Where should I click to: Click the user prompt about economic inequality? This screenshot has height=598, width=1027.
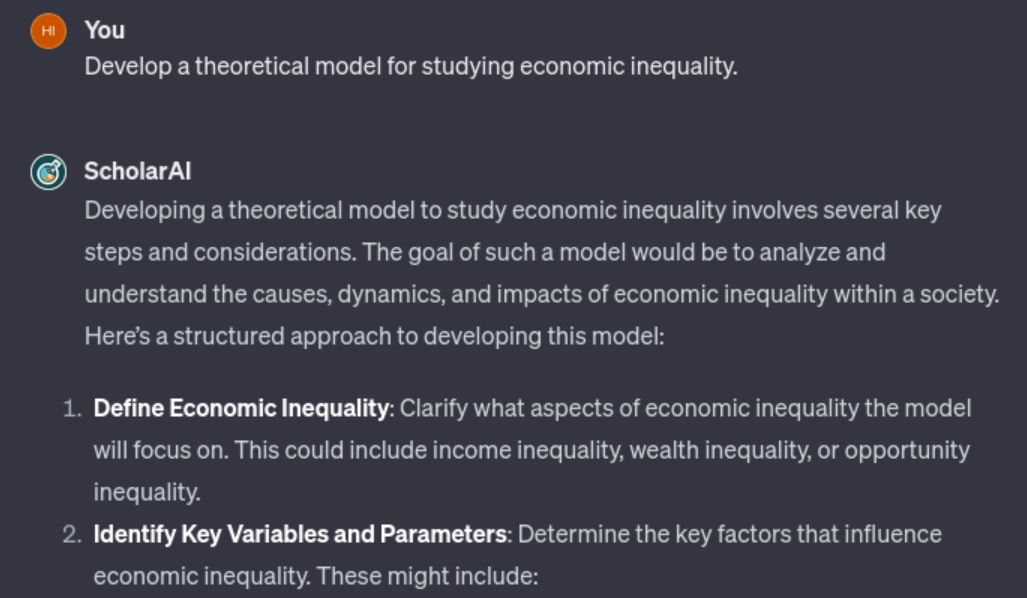point(410,67)
